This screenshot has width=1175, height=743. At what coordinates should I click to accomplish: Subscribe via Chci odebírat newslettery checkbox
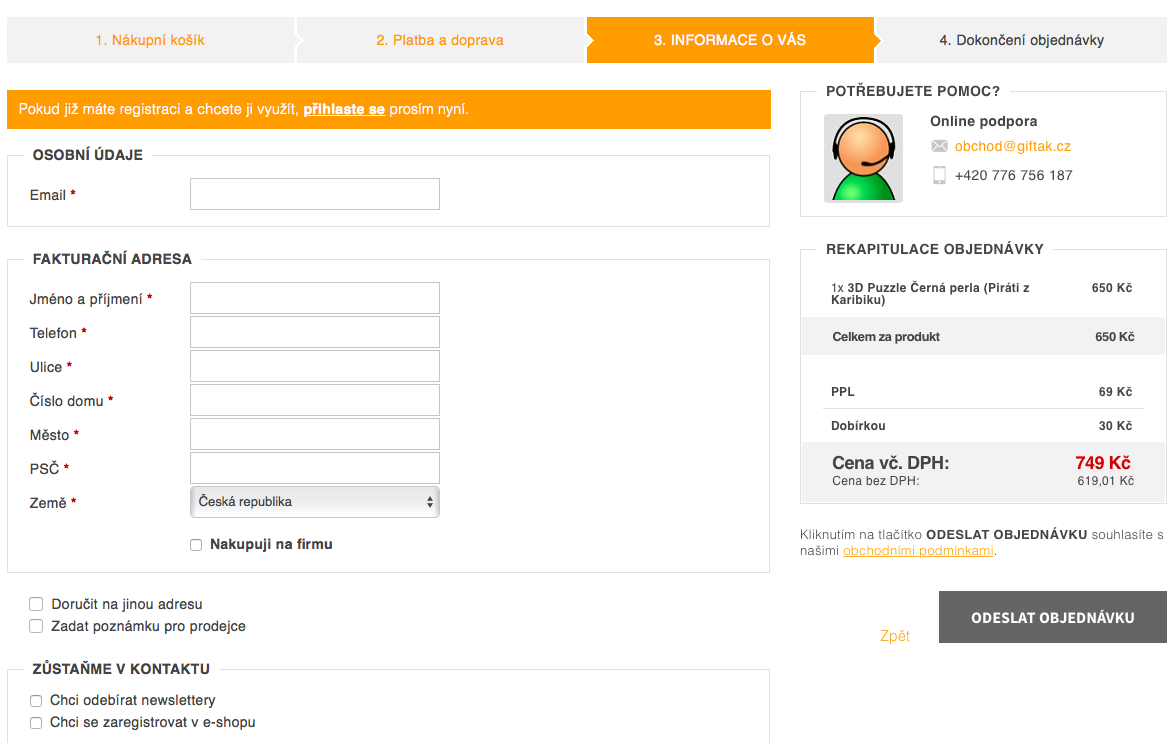pyautogui.click(x=36, y=701)
